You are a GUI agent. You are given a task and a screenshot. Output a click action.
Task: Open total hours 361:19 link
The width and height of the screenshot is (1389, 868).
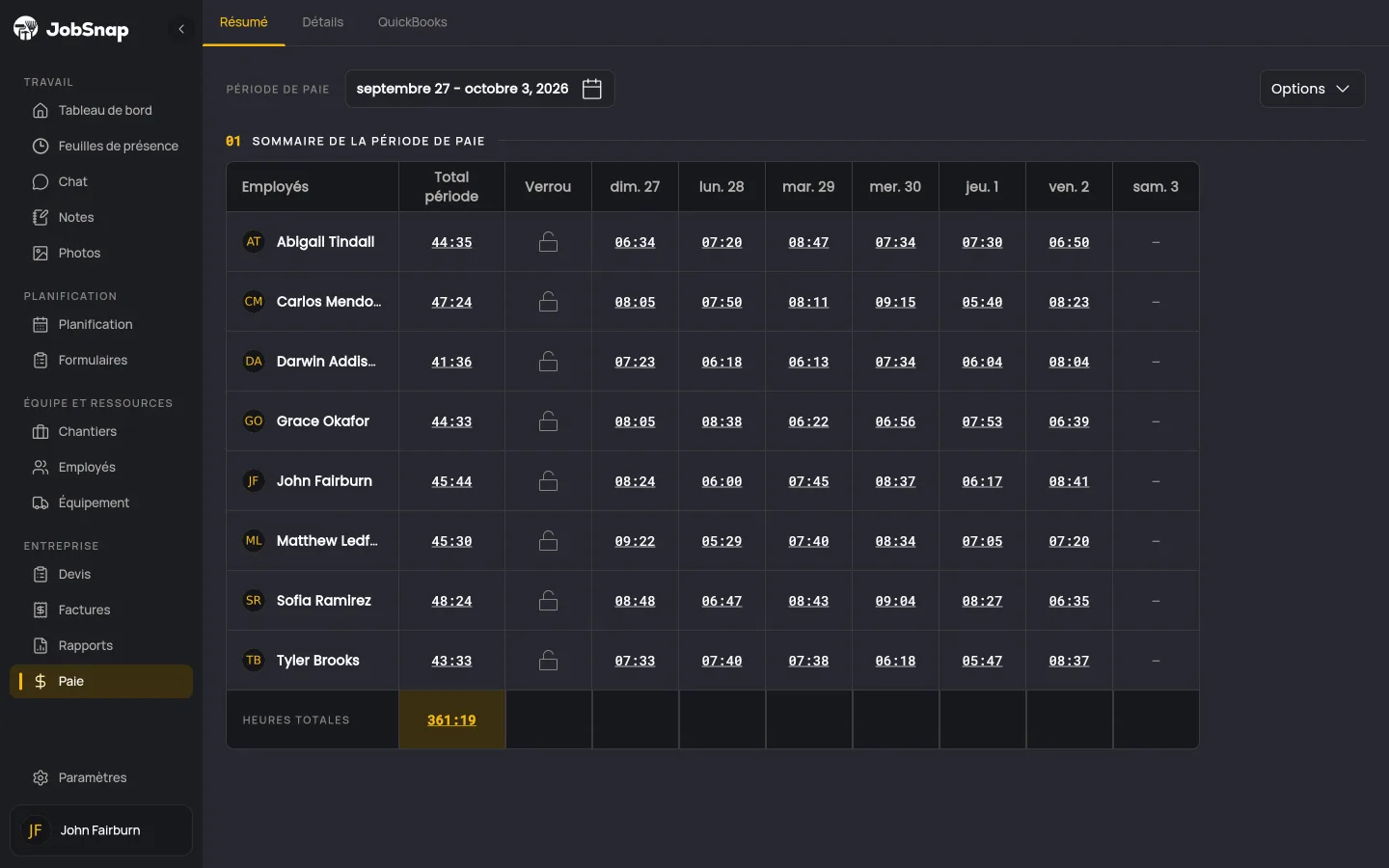tap(451, 720)
